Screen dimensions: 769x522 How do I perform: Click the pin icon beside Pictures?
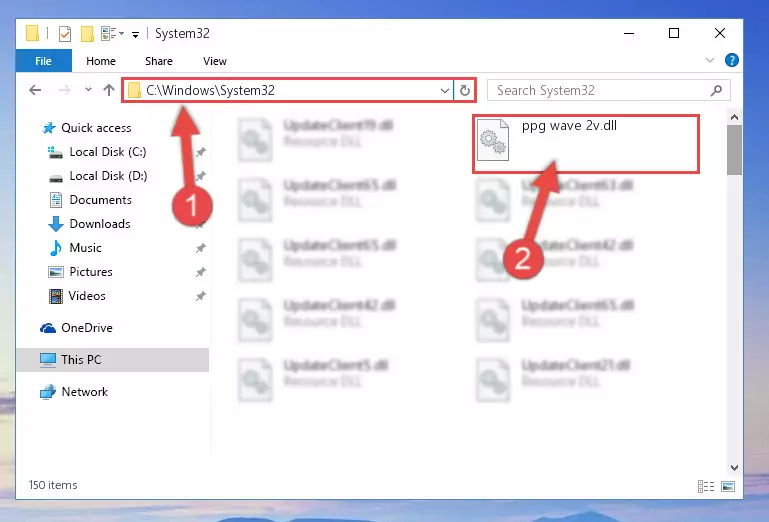coord(201,272)
